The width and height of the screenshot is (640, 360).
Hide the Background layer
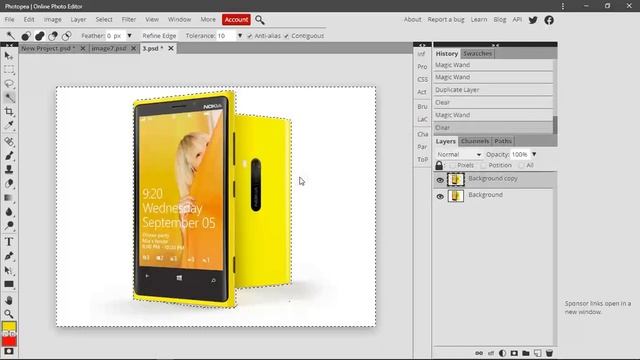(440, 196)
